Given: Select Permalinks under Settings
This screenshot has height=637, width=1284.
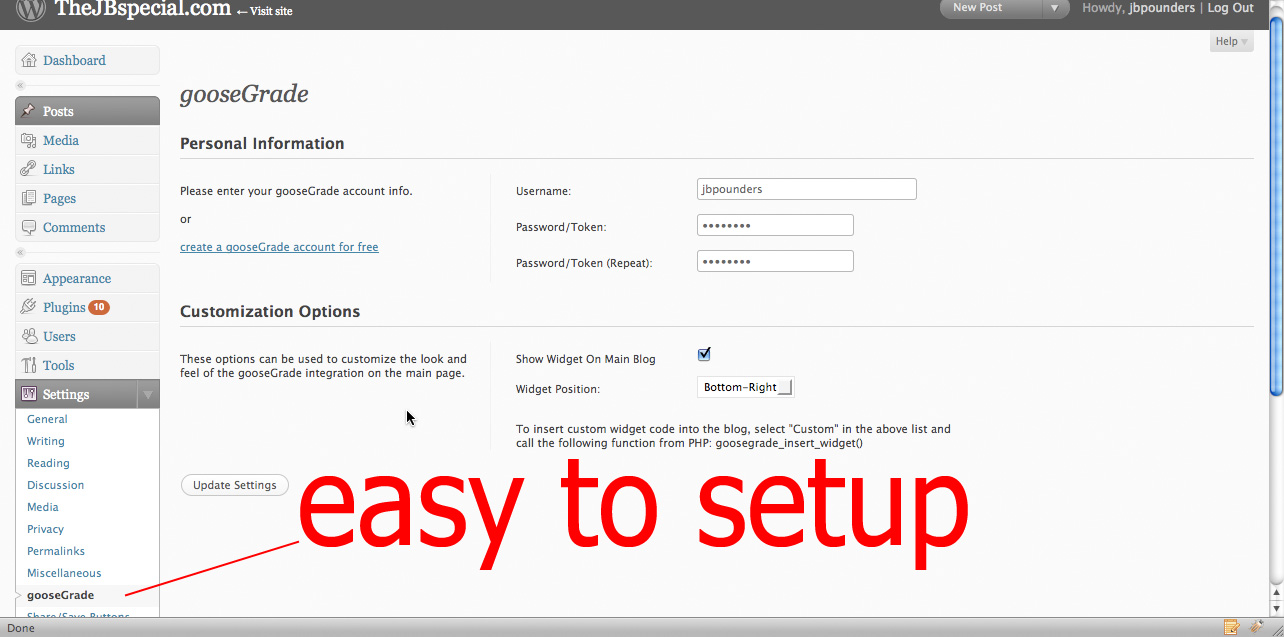Looking at the screenshot, I should [x=56, y=551].
